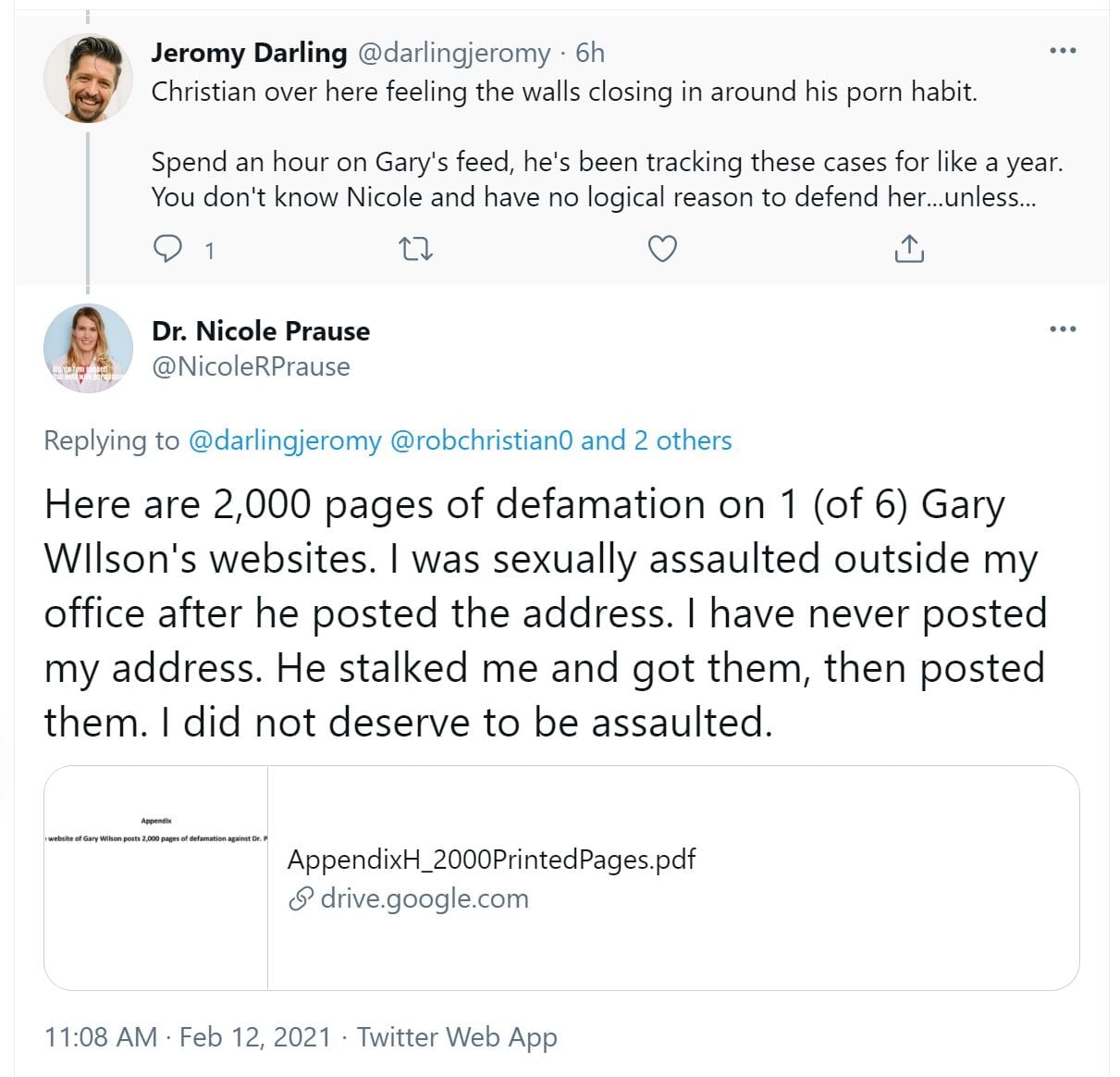Like Jeromy Darling's tweet with heart icon
The width and height of the screenshot is (1120, 1077).
(662, 249)
